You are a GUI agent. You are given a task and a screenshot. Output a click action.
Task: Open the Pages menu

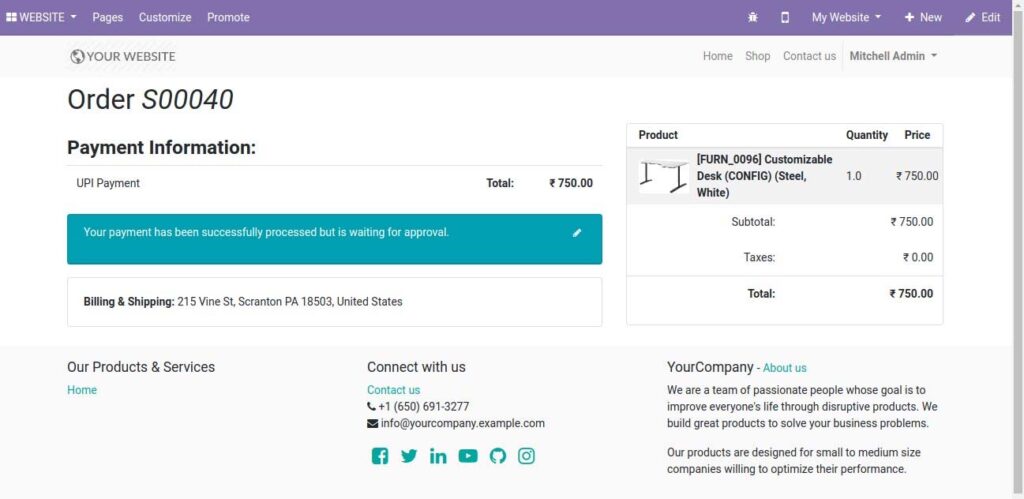pos(108,17)
